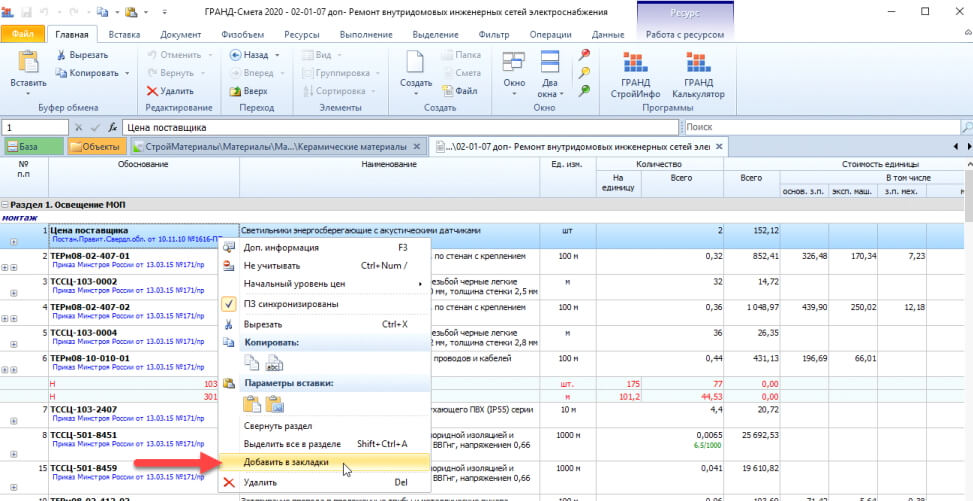Viewport: 973px width, 501px height.
Task: Click the formula field containing Цена поставщика
Action: coord(400,127)
